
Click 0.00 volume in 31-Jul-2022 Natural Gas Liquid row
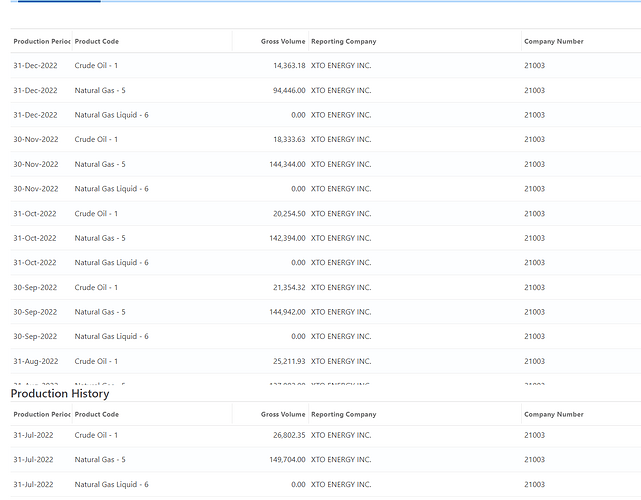click(298, 484)
